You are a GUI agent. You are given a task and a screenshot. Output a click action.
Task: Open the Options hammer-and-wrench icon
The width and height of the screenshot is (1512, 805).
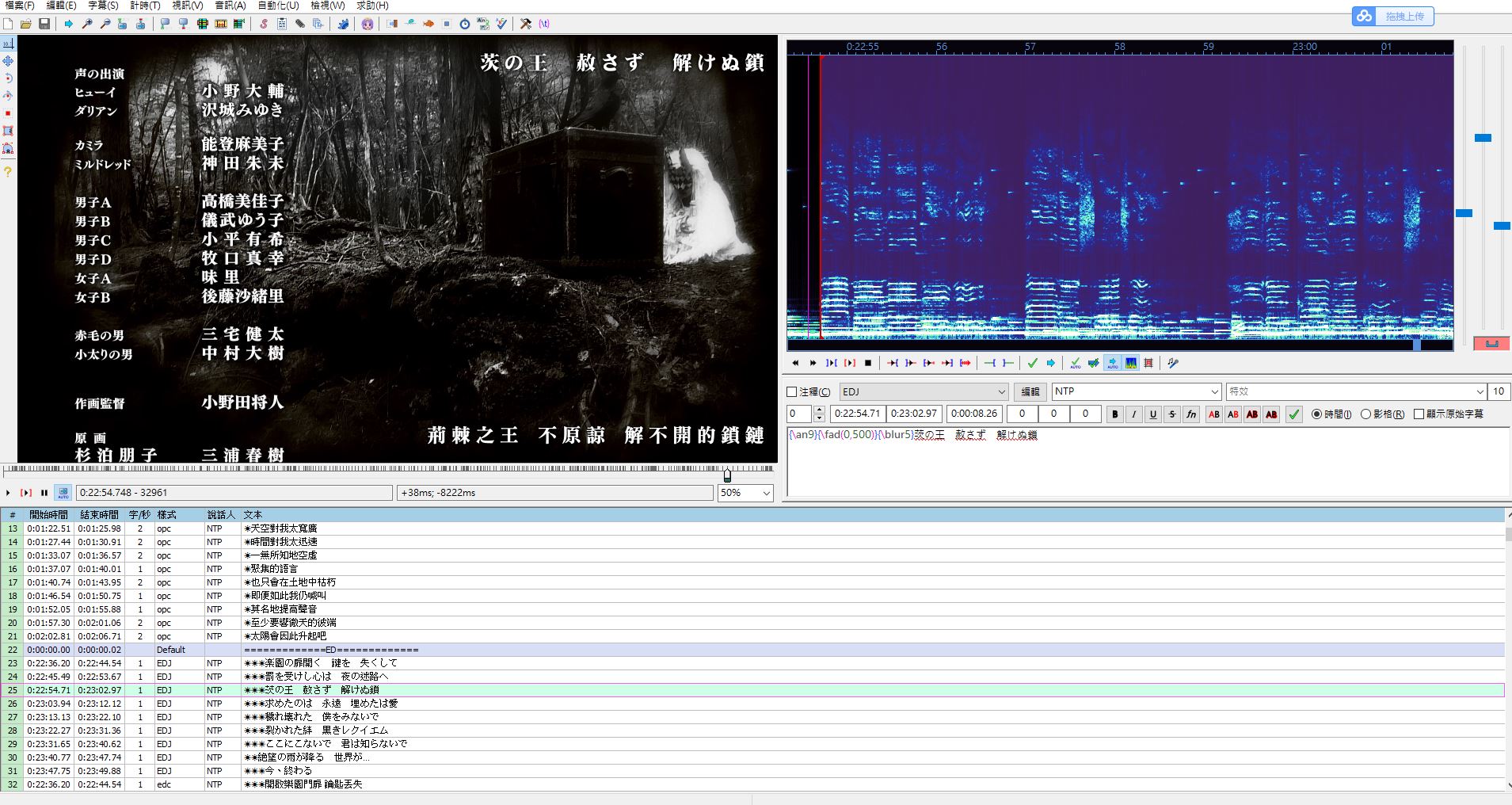[526, 24]
